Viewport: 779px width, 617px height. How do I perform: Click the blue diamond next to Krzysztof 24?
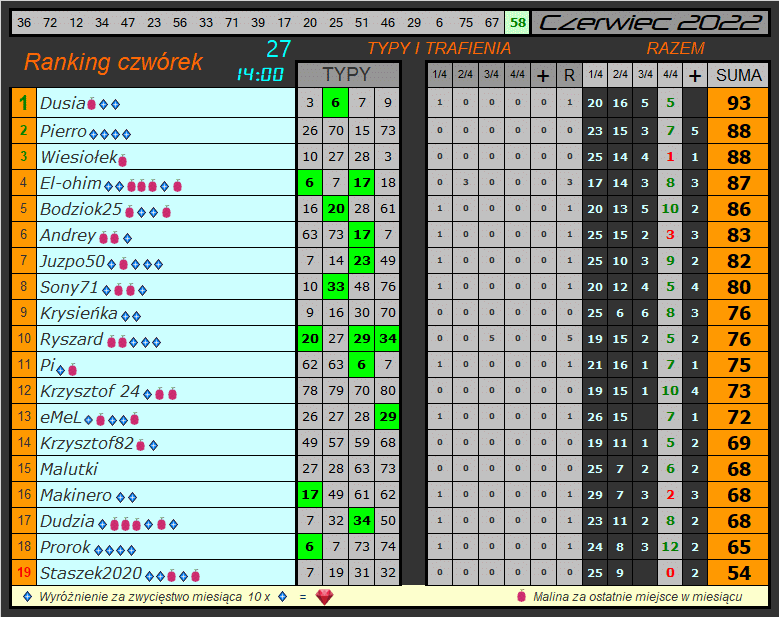pyautogui.click(x=148, y=394)
